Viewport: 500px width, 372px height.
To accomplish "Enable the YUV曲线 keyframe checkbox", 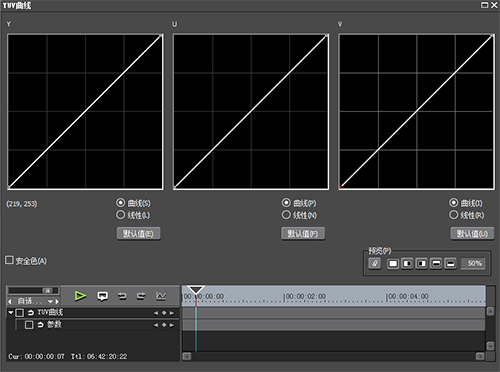I will point(20,313).
